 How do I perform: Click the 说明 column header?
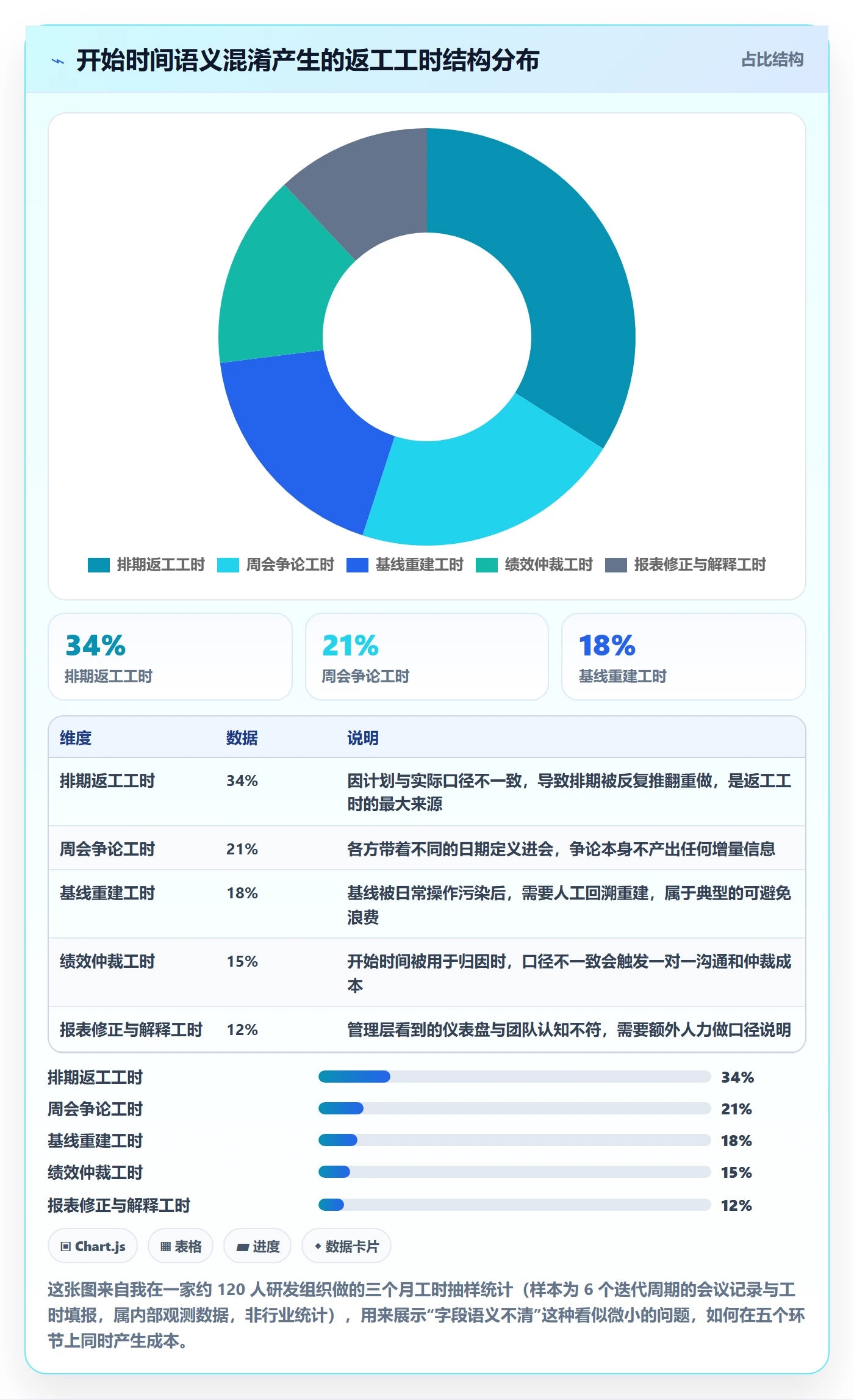(x=363, y=738)
